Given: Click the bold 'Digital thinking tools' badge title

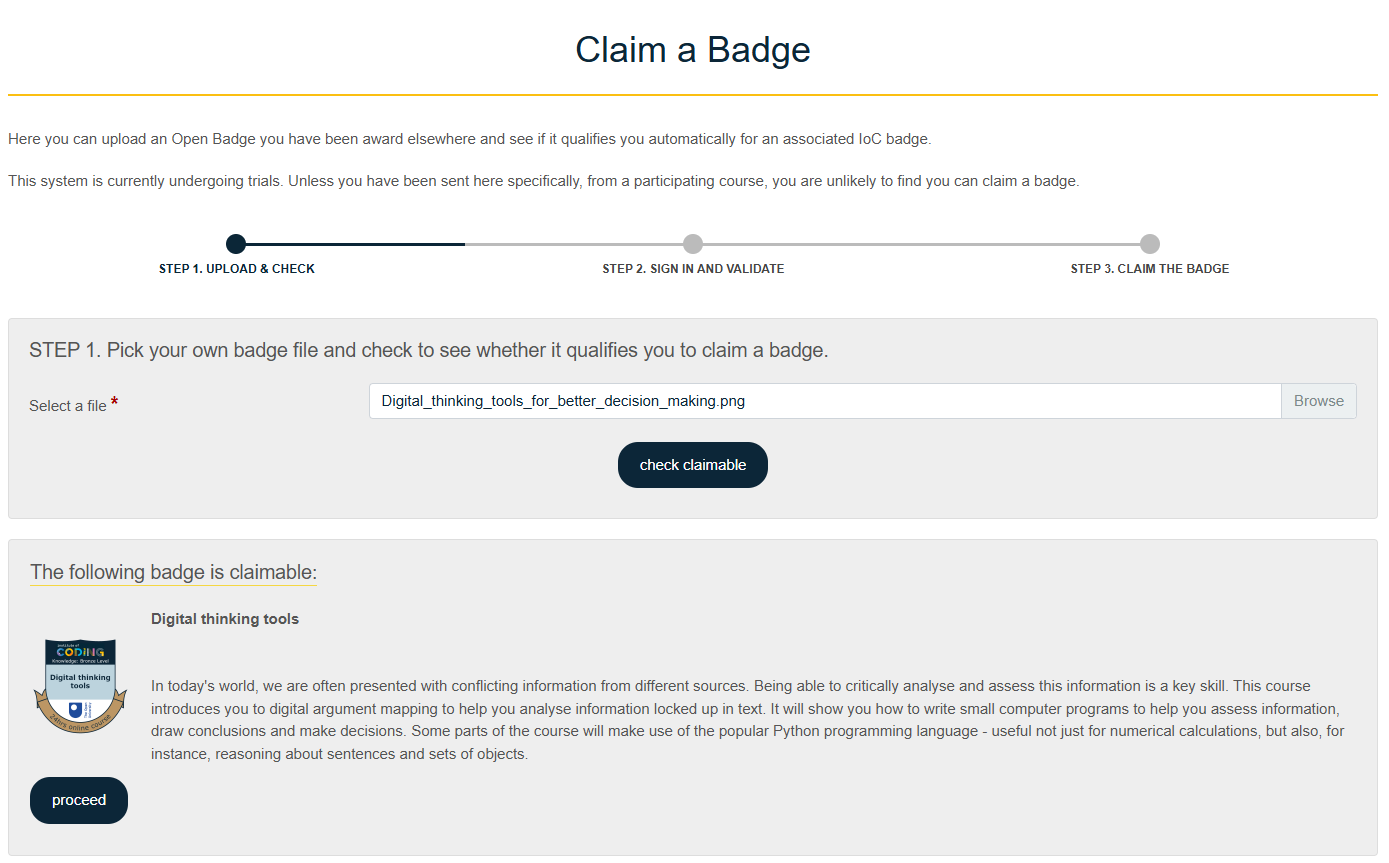Looking at the screenshot, I should (x=225, y=619).
